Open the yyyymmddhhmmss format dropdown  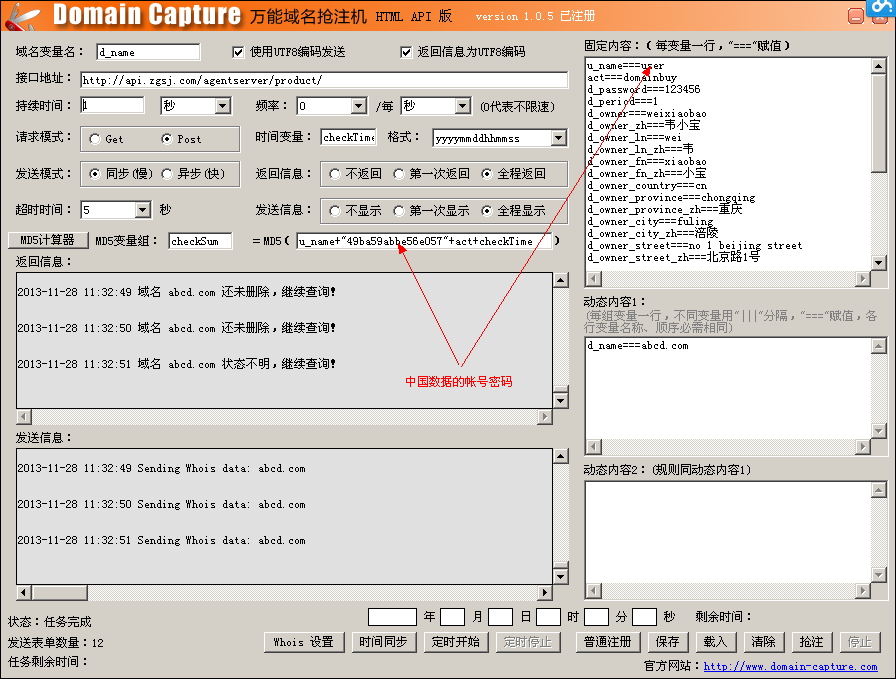coord(557,138)
